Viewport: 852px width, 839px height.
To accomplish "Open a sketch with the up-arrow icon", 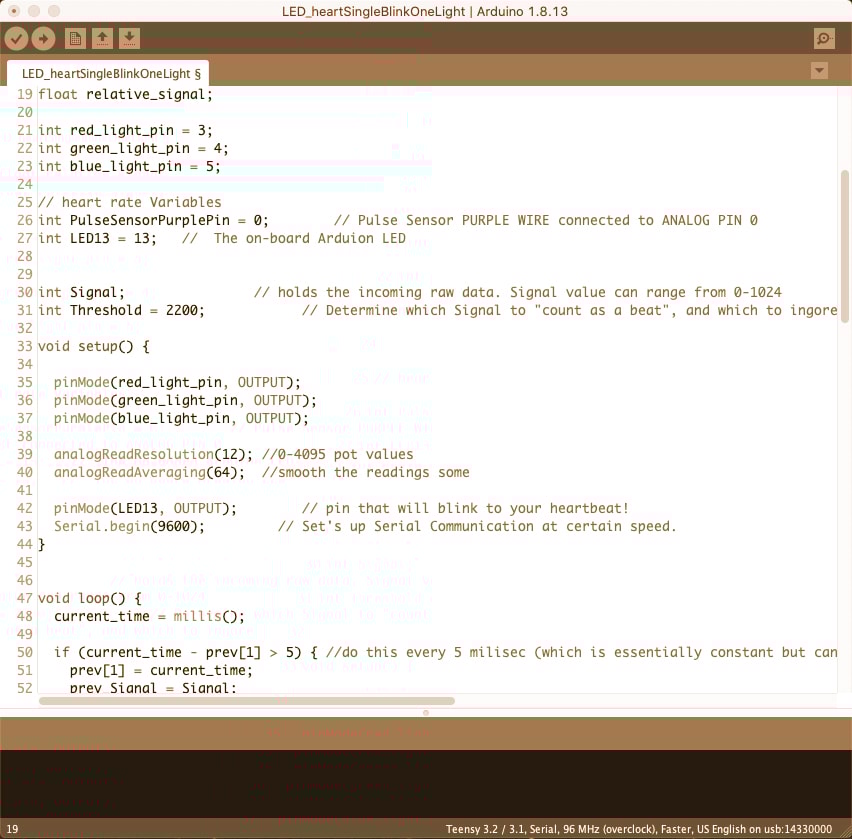I will tap(102, 39).
